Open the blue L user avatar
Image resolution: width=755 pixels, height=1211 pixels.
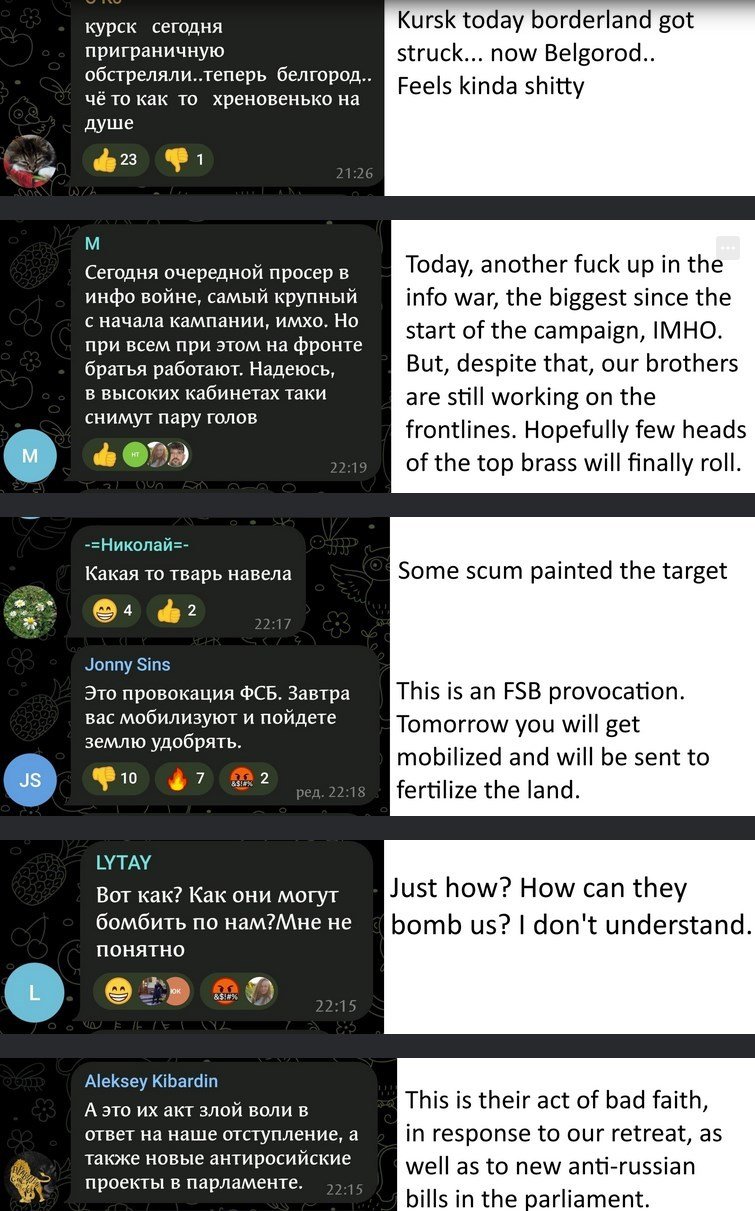coord(34,993)
